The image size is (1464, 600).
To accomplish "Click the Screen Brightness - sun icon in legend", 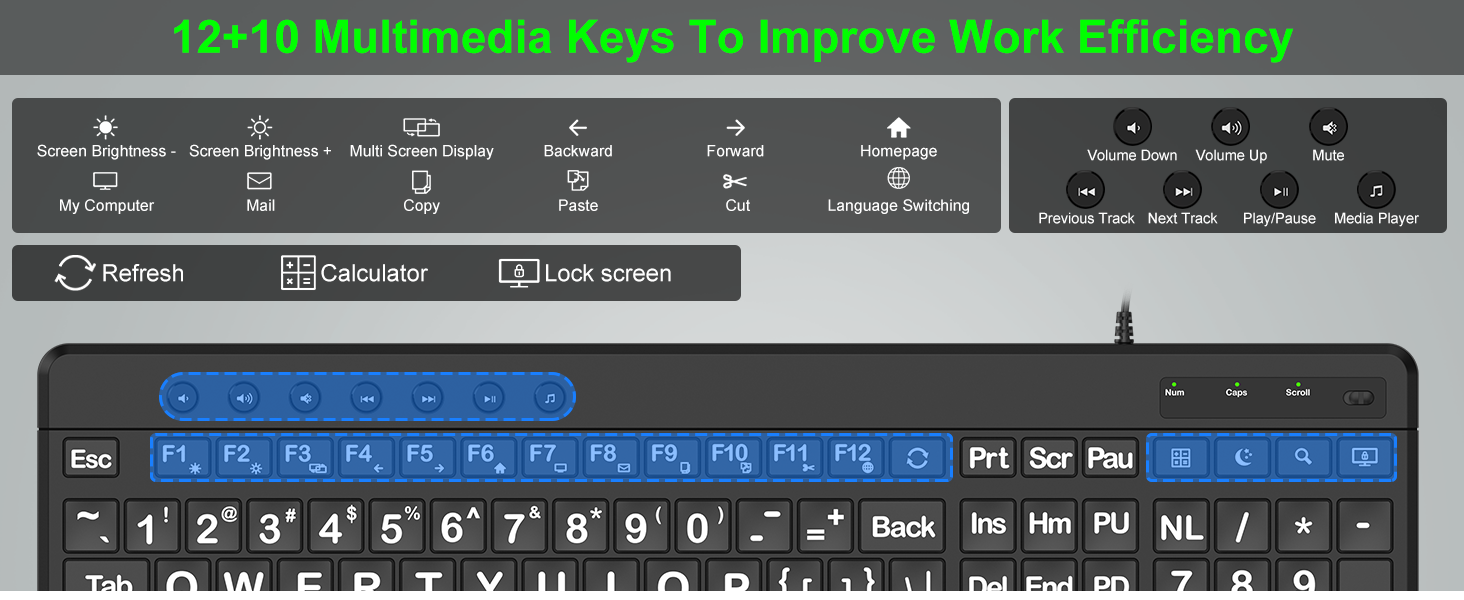I will point(105,127).
